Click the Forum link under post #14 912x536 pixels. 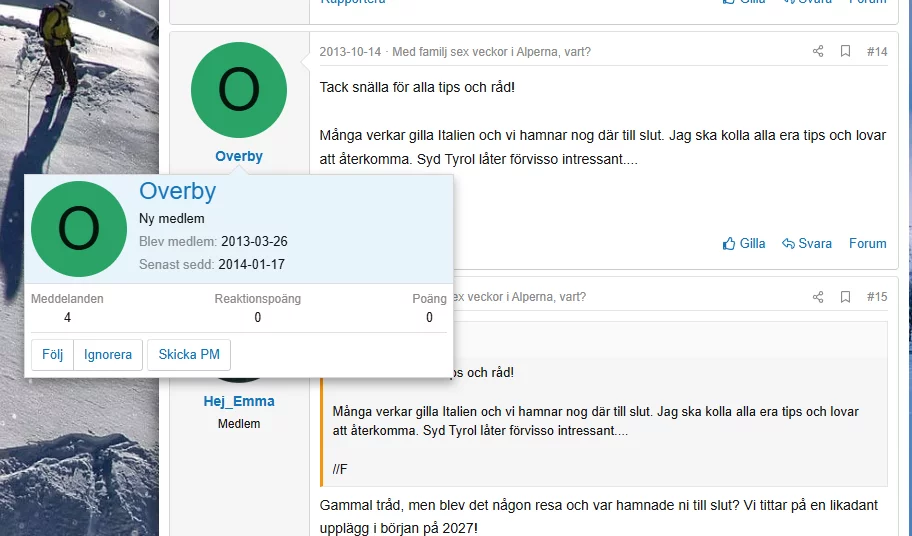867,243
